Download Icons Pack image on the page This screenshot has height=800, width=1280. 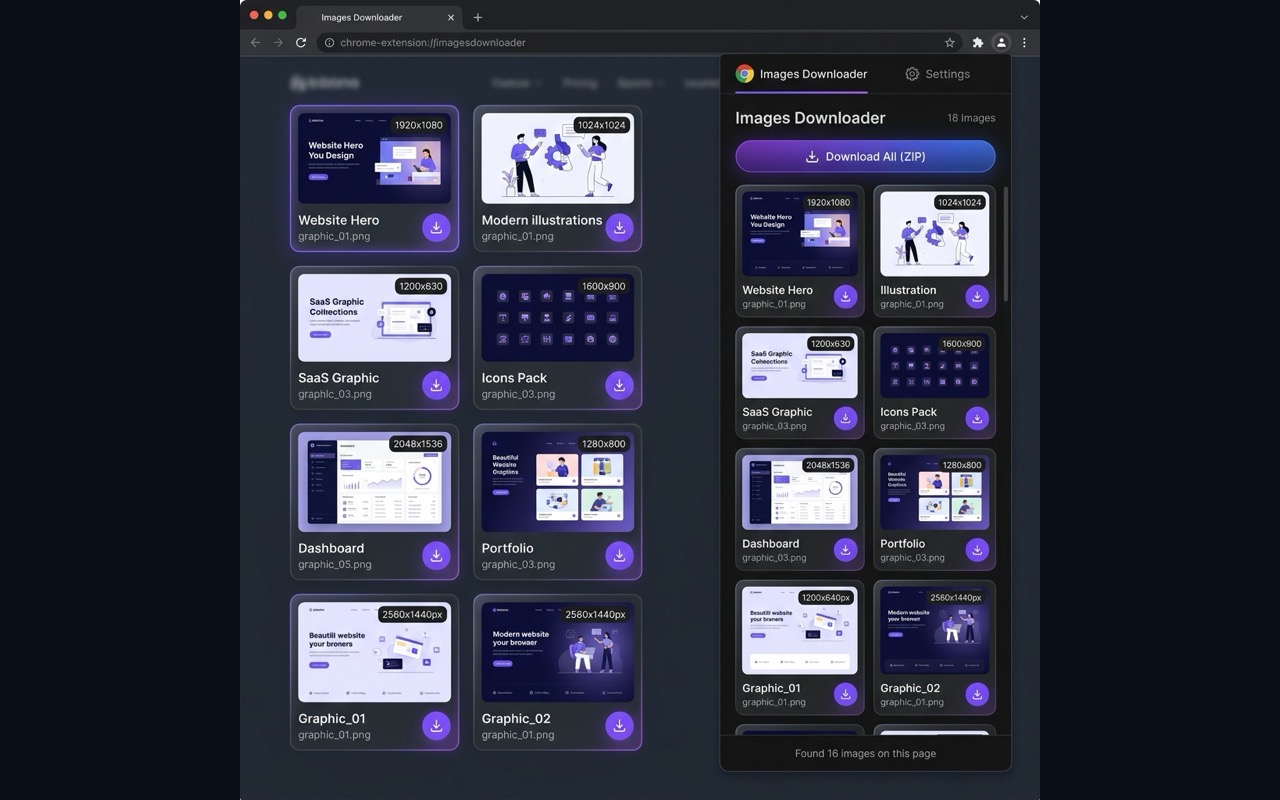point(619,385)
